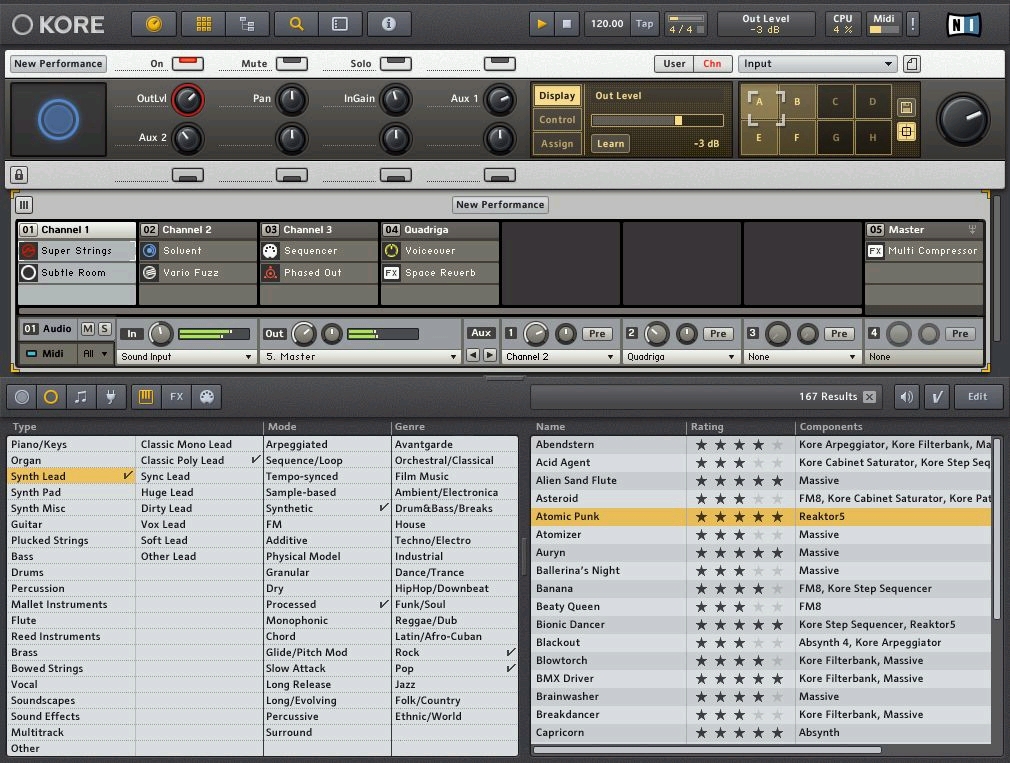Click the 120.00 tempo field
1010x763 pixels.
tap(607, 24)
